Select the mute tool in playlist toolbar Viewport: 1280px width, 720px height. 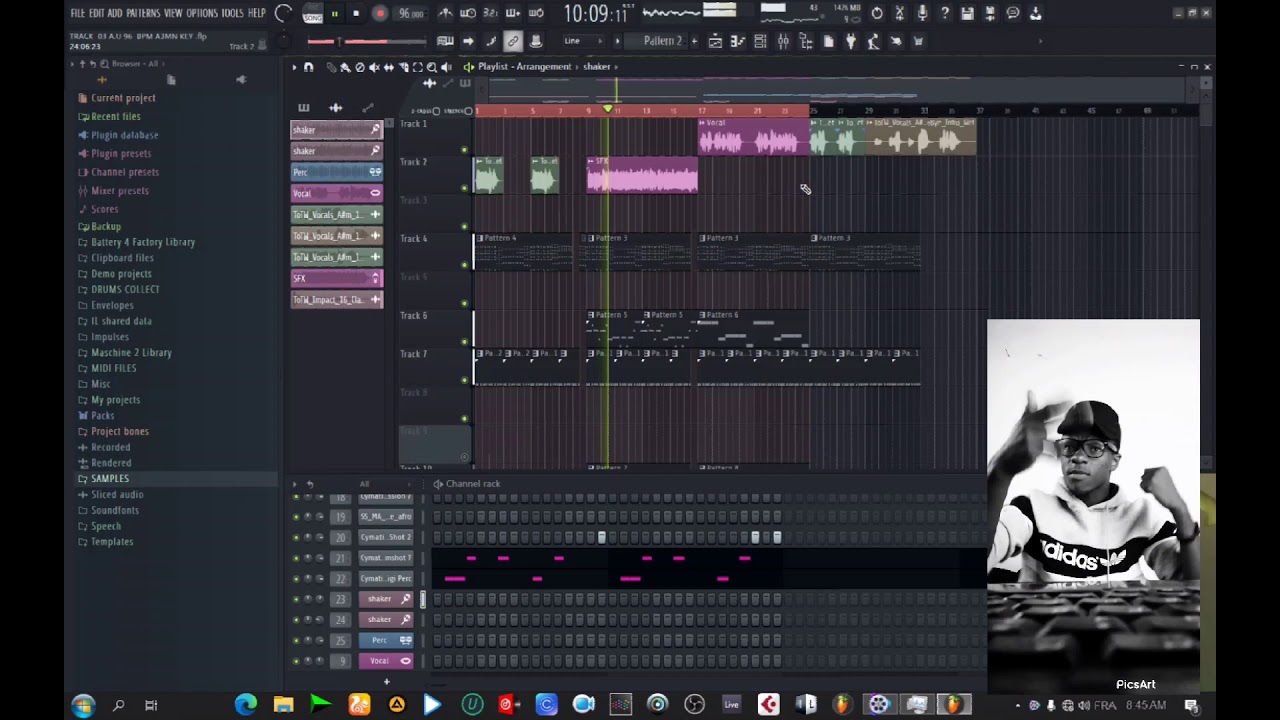tap(374, 67)
